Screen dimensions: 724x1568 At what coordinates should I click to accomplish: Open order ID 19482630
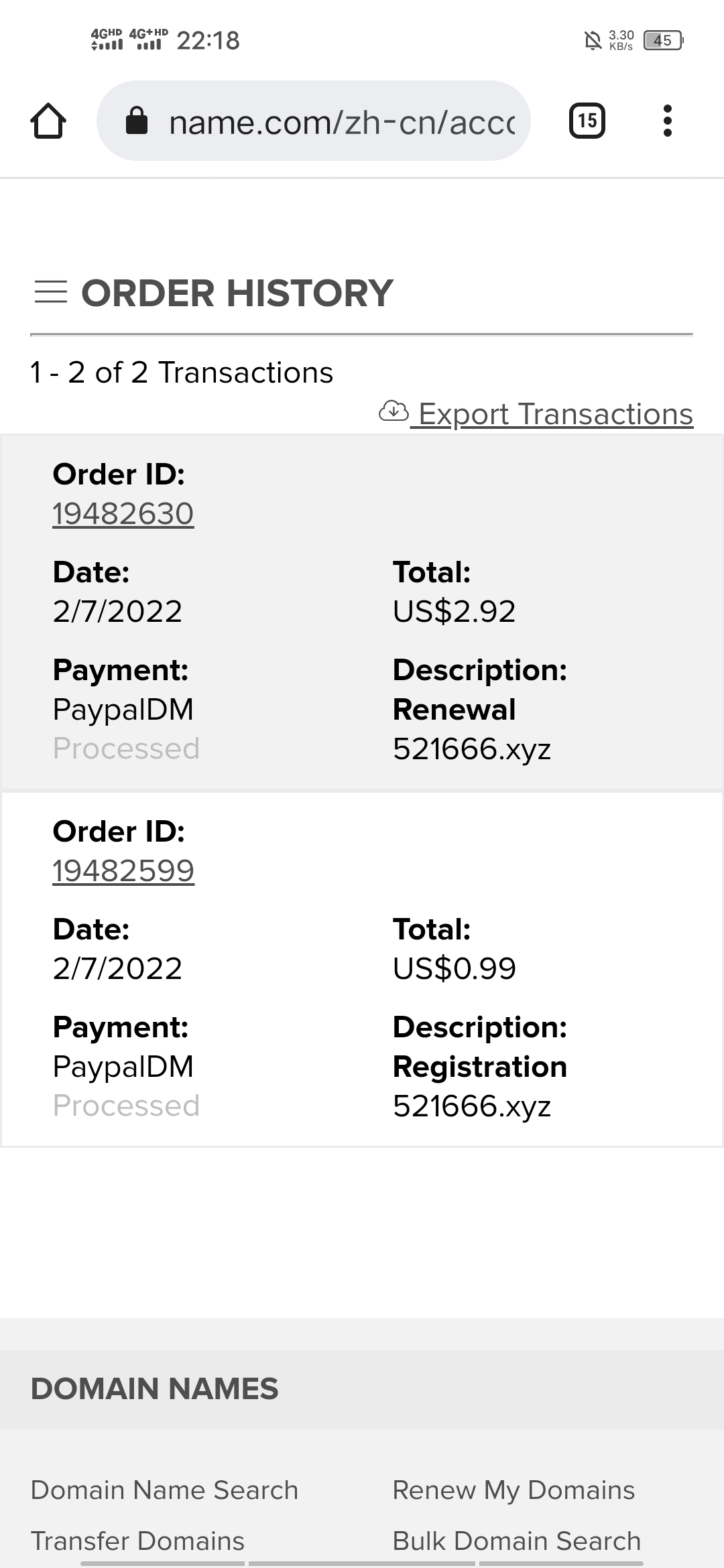[x=123, y=514]
